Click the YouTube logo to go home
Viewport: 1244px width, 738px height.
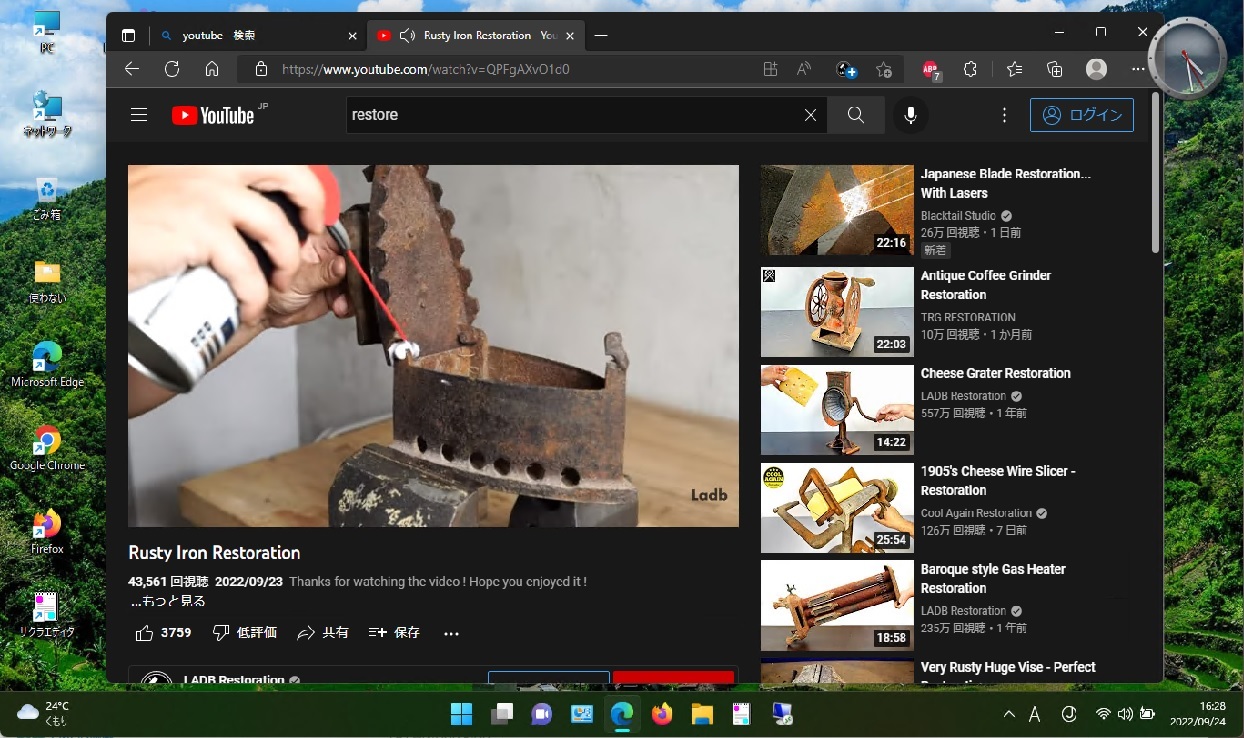coord(213,115)
